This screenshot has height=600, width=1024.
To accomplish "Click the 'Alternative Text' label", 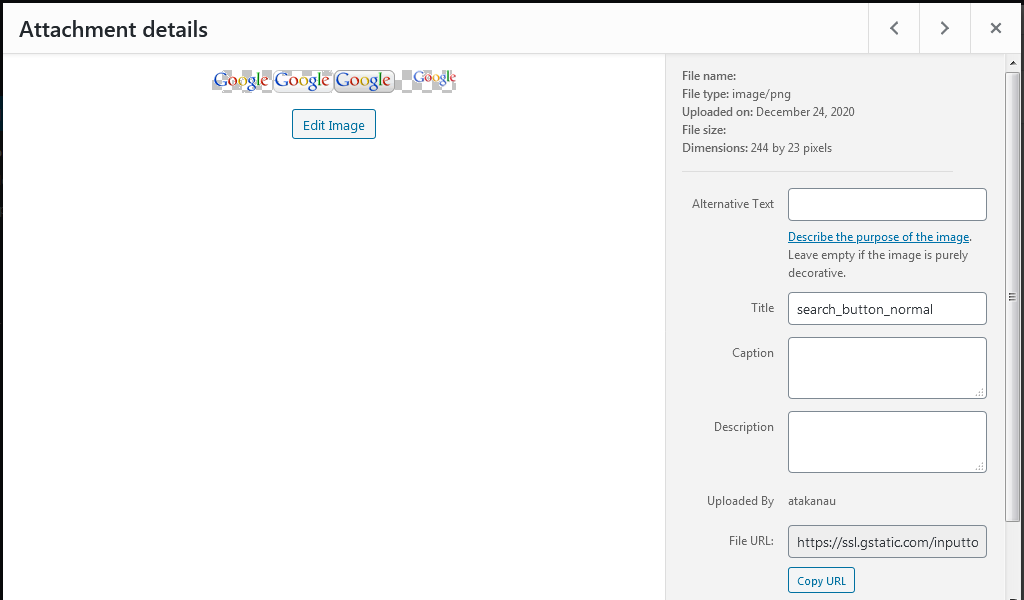I will [733, 204].
